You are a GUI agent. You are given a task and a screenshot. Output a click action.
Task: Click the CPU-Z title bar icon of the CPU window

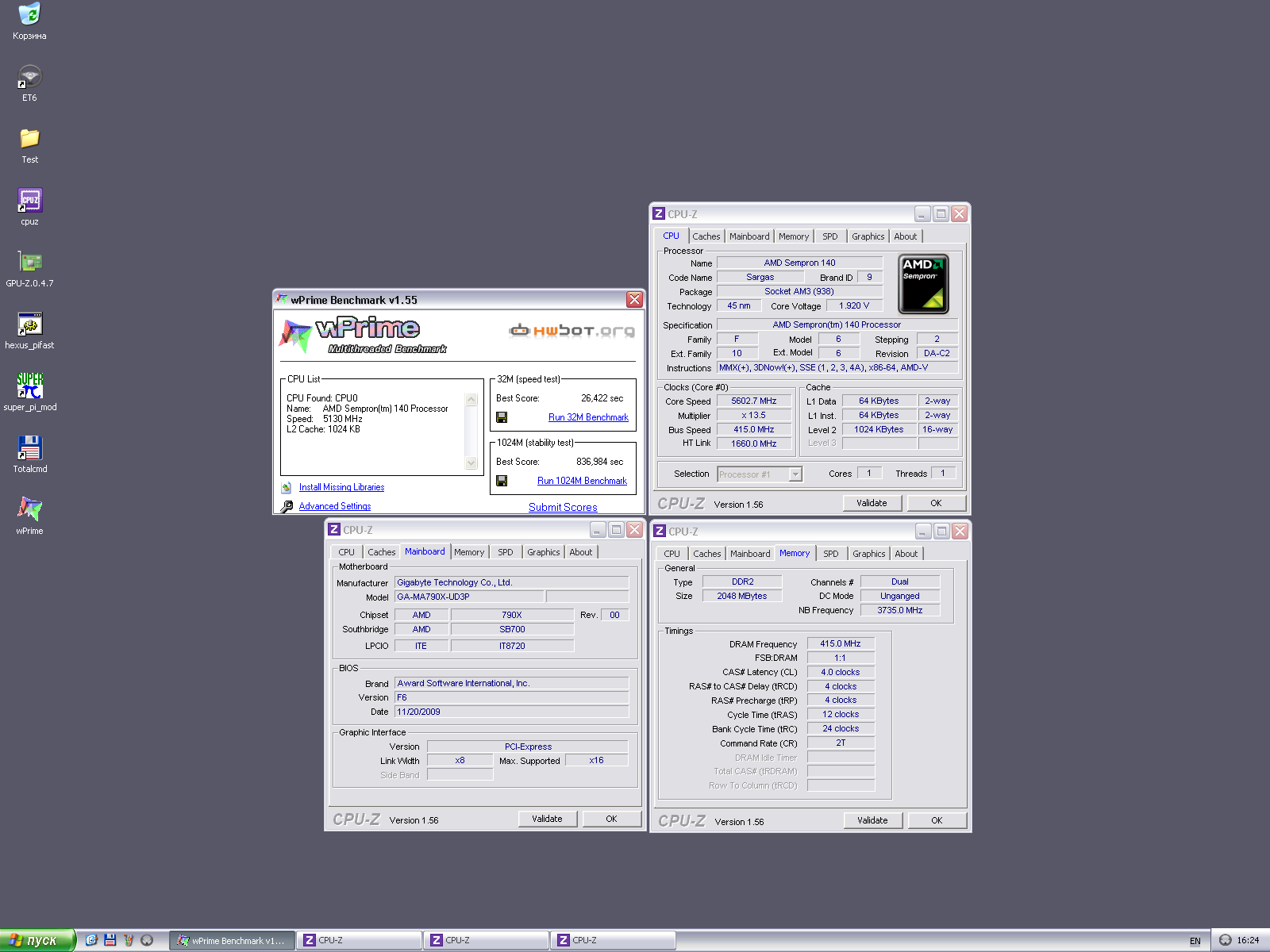click(x=658, y=214)
